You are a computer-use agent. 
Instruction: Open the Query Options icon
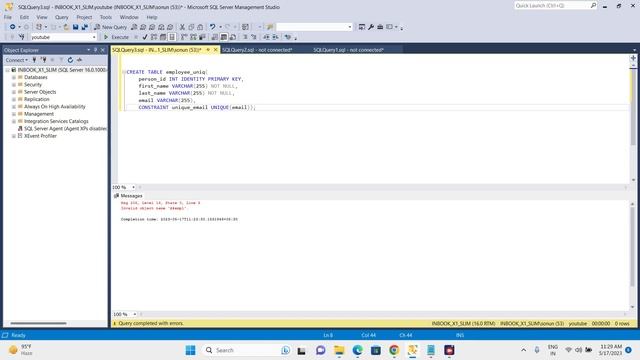(162, 37)
